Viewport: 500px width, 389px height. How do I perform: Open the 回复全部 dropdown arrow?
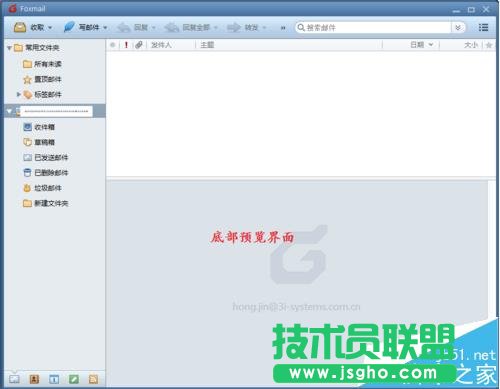(x=216, y=28)
